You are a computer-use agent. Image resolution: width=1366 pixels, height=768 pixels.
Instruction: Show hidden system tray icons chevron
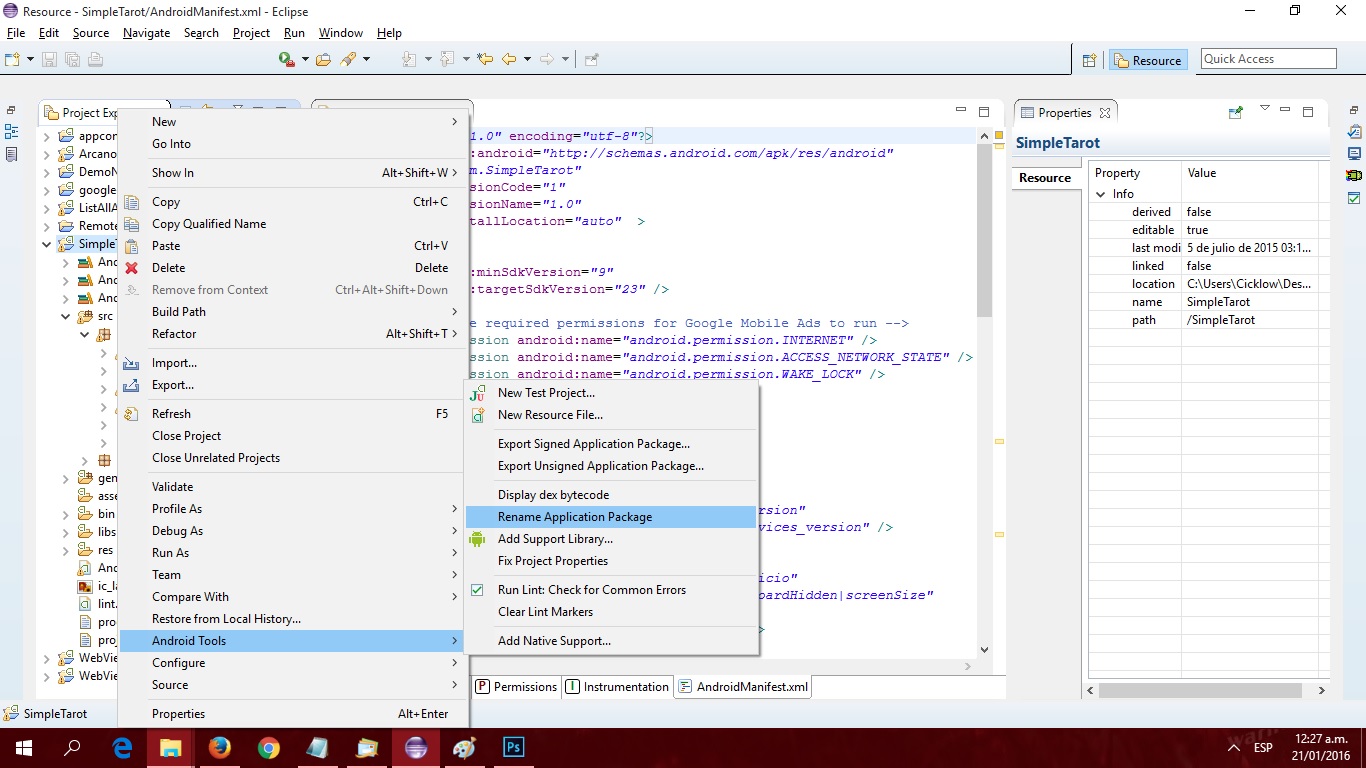(x=1234, y=748)
